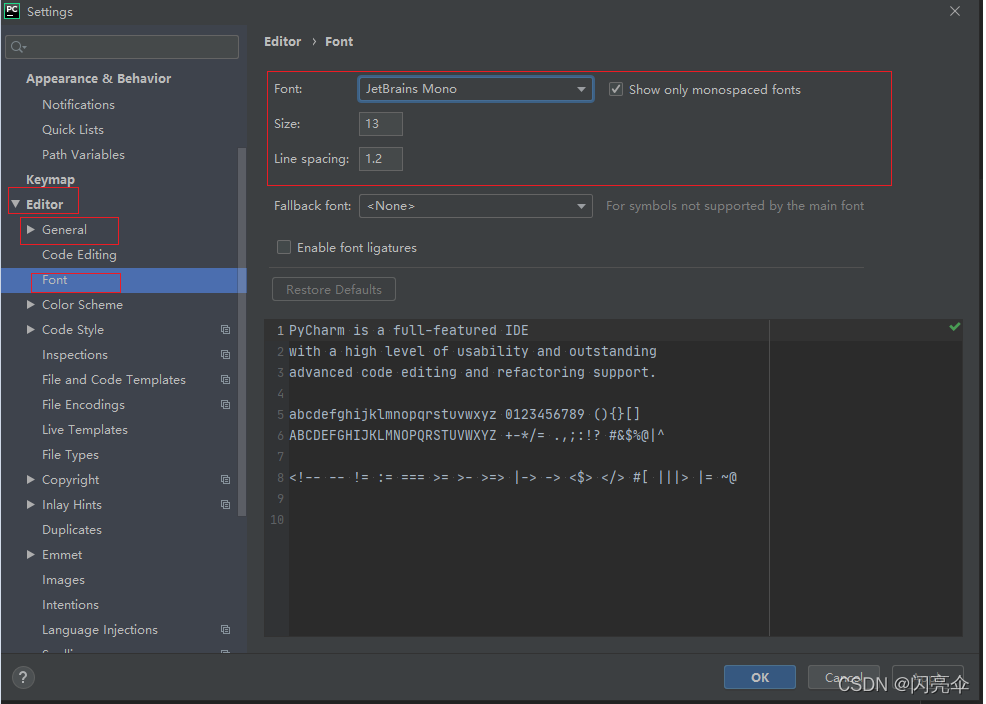986x704 pixels.
Task: Open Path Variables settings page
Action: (84, 155)
